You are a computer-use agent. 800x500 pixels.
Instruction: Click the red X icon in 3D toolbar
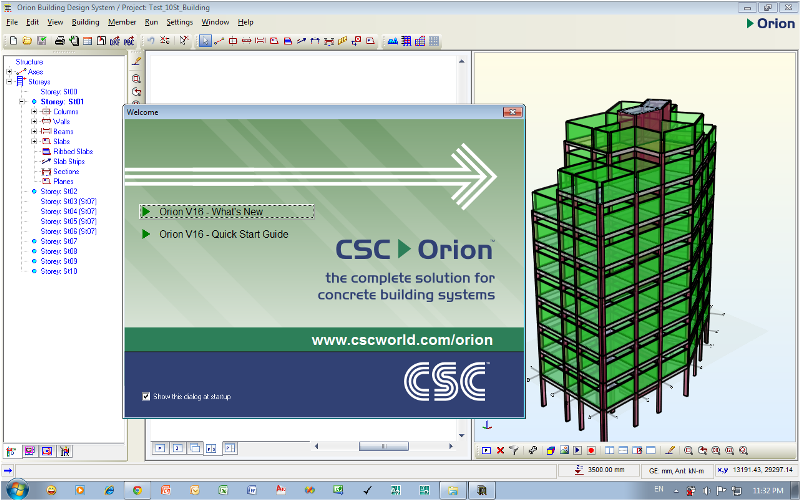point(501,451)
